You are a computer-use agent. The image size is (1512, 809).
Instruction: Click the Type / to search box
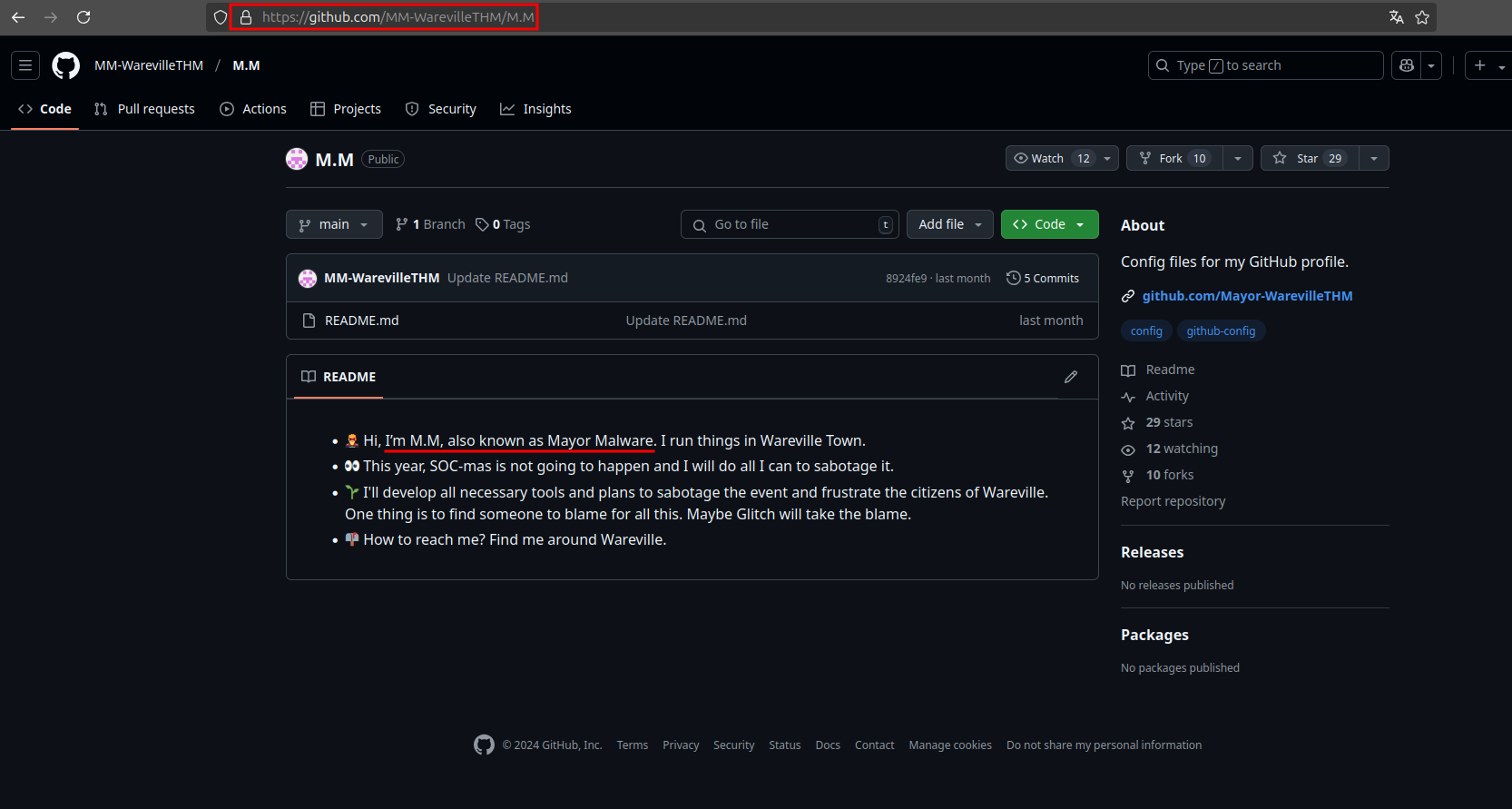click(x=1266, y=65)
